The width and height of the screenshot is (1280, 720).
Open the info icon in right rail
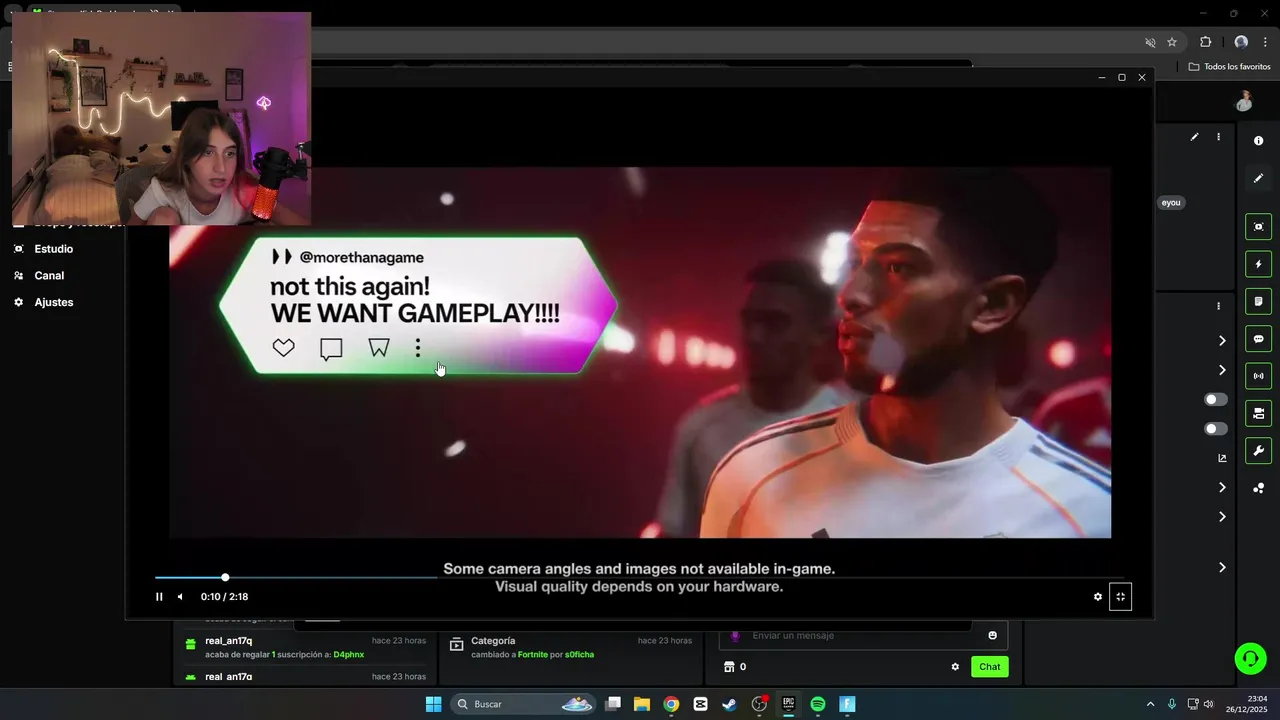(x=1259, y=141)
